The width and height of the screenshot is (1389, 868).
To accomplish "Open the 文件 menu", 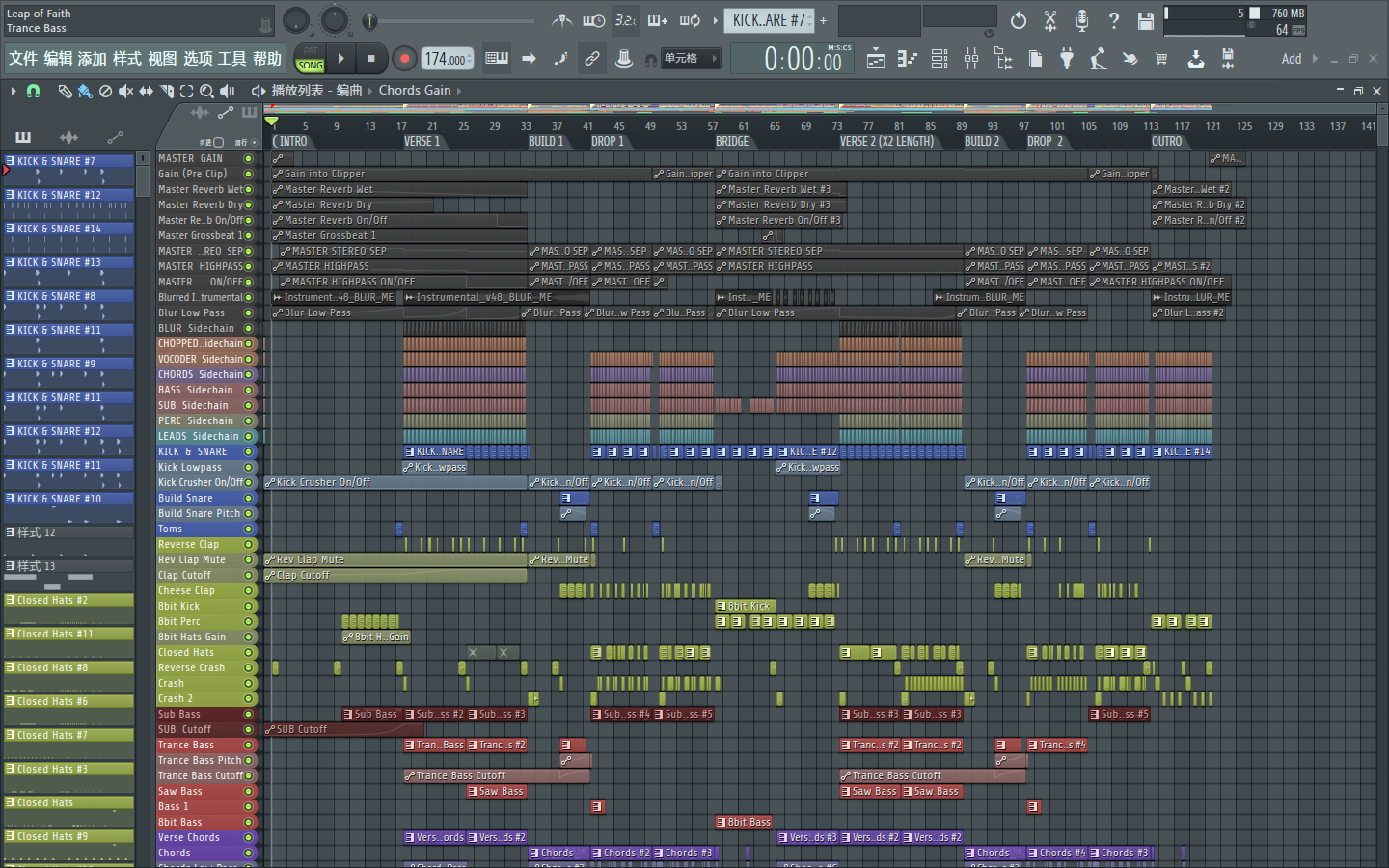I will pyautogui.click(x=22, y=59).
